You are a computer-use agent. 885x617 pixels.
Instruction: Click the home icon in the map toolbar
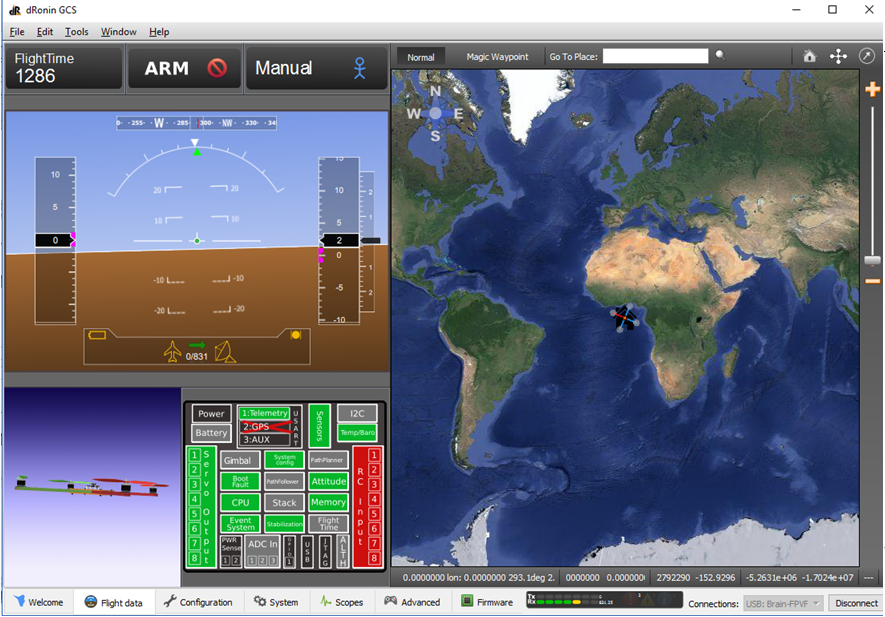tap(809, 56)
